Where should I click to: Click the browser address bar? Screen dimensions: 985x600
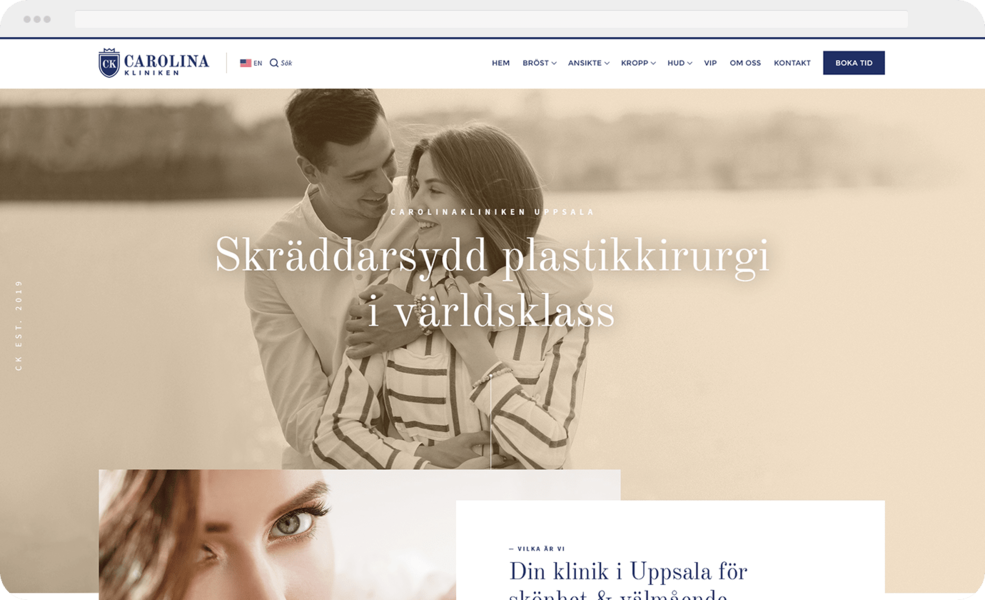(x=491, y=19)
